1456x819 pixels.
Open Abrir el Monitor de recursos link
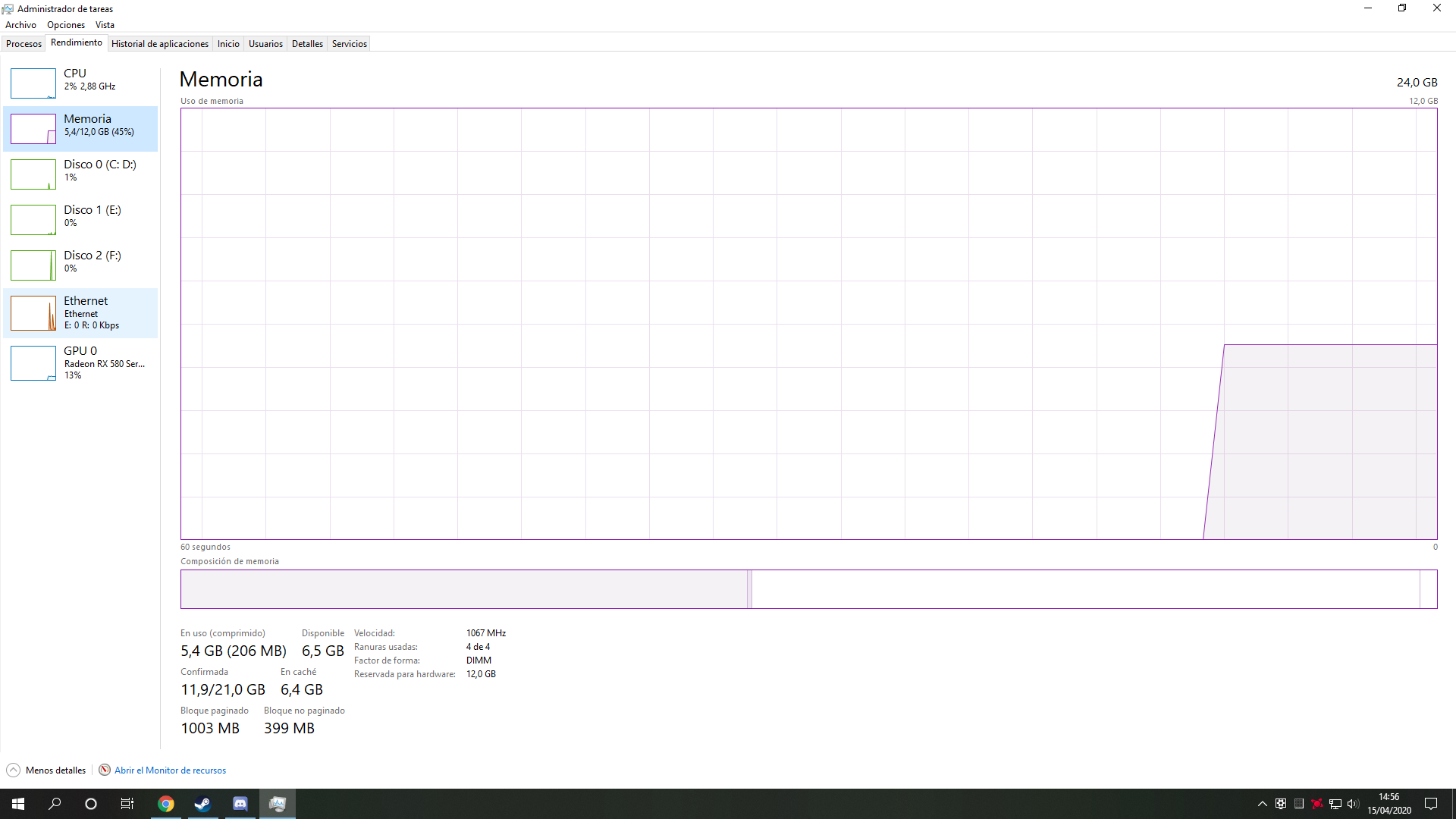click(170, 770)
